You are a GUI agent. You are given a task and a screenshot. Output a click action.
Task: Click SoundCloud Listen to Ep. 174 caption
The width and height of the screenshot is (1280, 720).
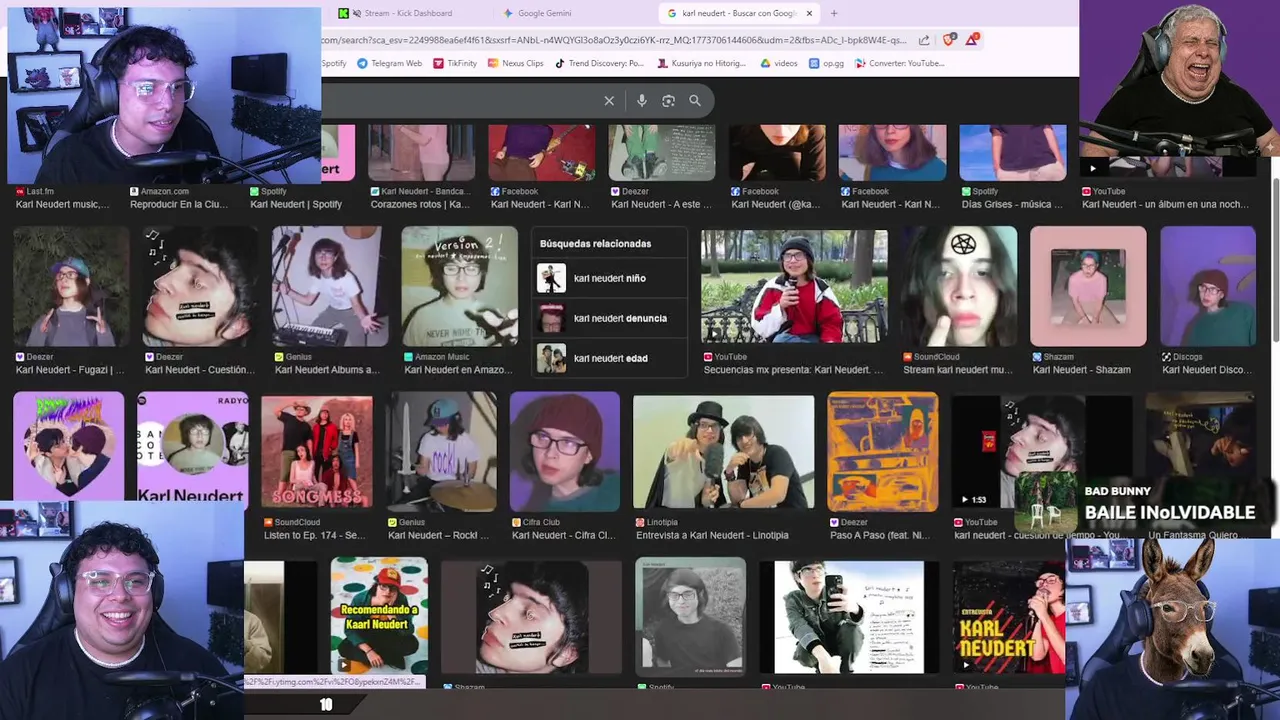[315, 535]
